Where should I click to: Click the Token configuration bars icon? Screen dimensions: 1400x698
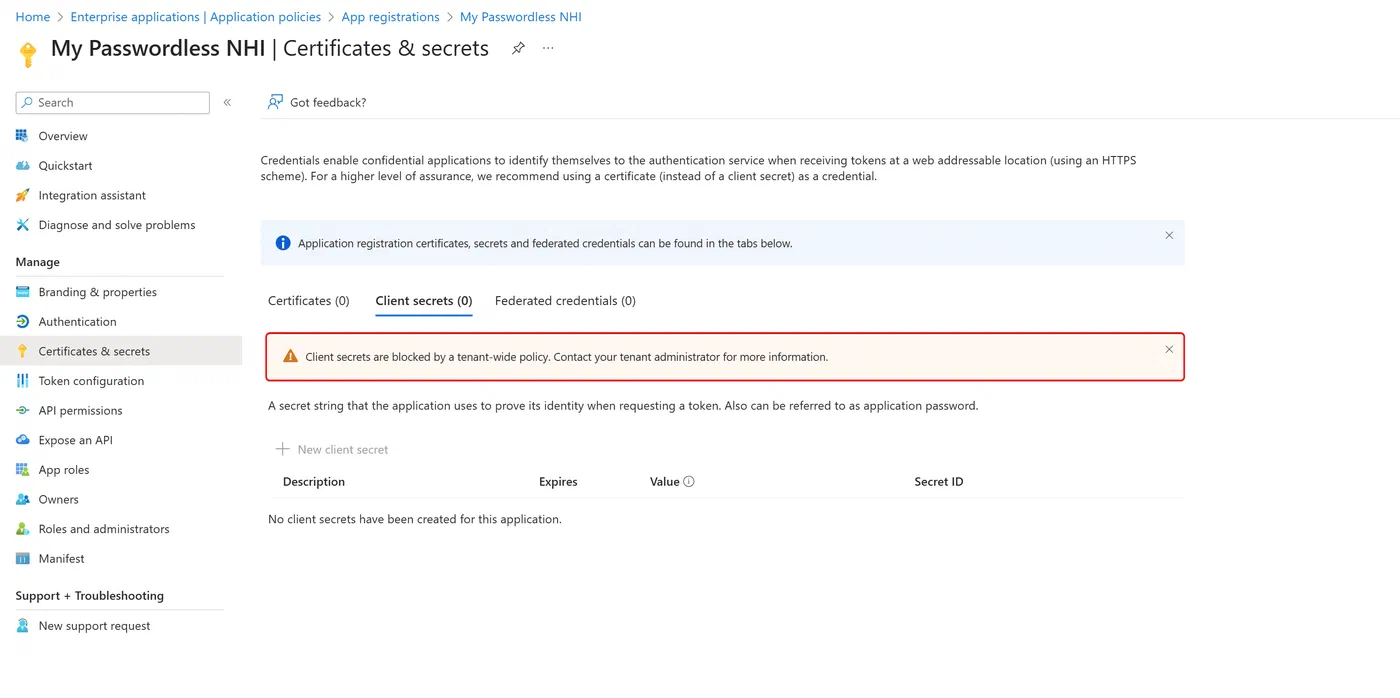tap(22, 381)
